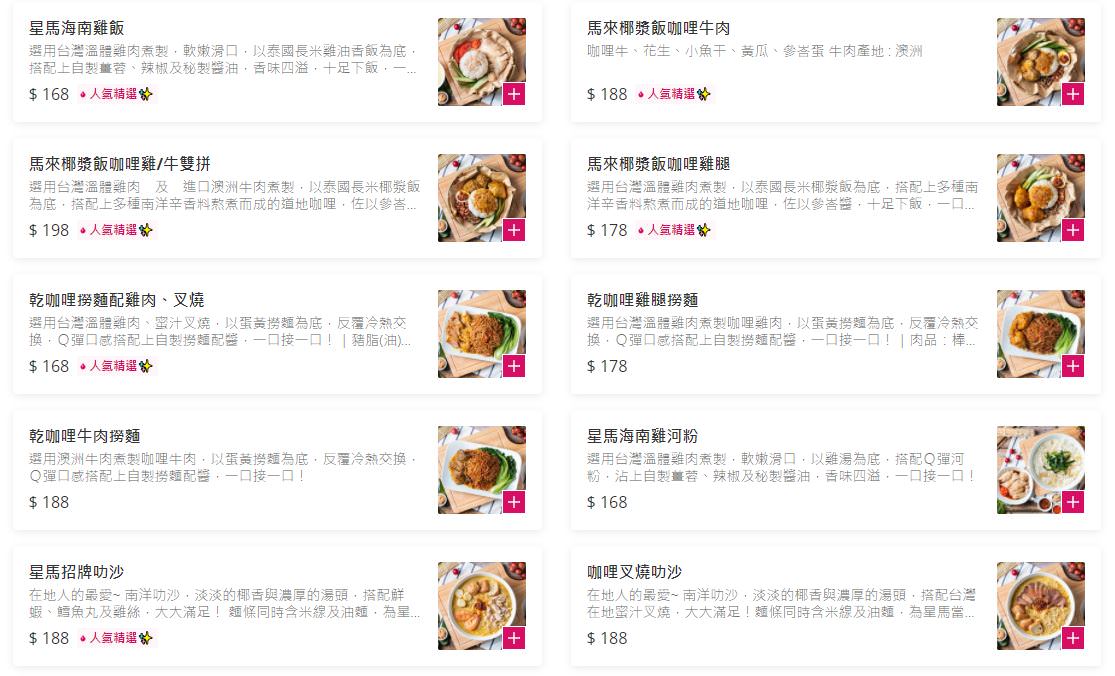This screenshot has width=1115, height=676.
Task: Add 咖哩叉燒叻沙 with plus icon
Action: click(x=1072, y=638)
